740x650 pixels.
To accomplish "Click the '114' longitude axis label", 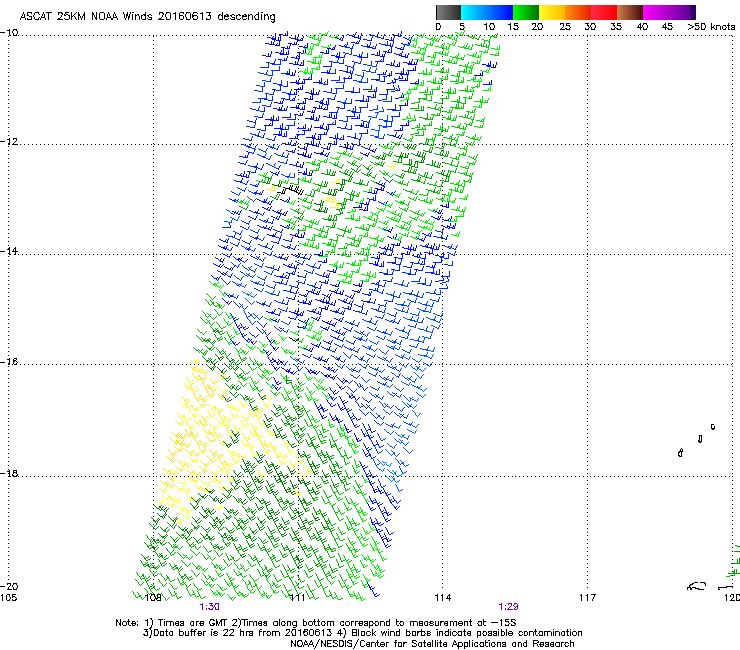I will pyautogui.click(x=443, y=598).
